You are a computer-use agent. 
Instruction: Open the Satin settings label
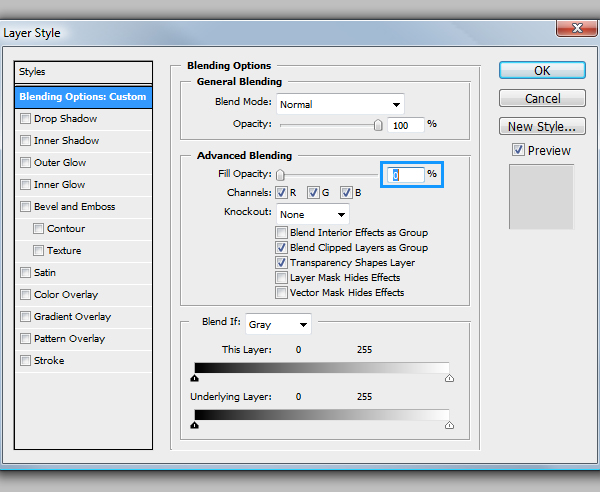pos(45,273)
